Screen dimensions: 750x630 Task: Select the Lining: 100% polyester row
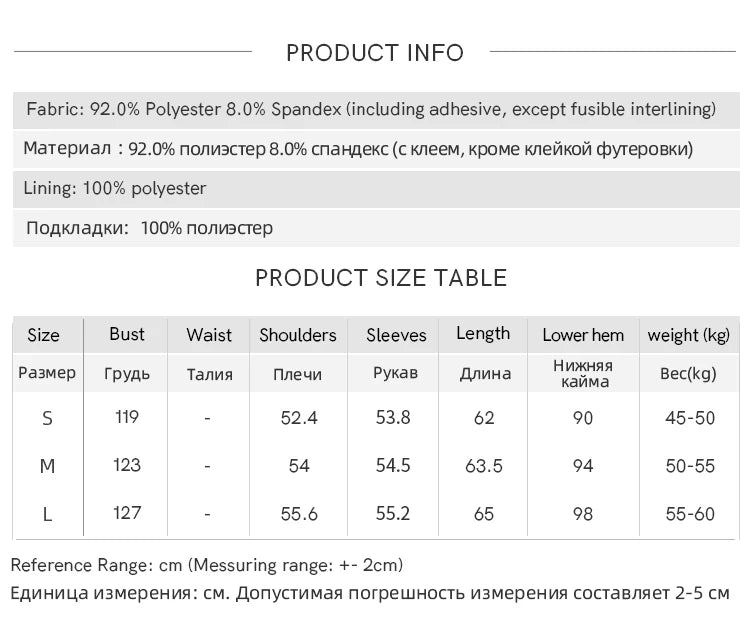(116, 188)
